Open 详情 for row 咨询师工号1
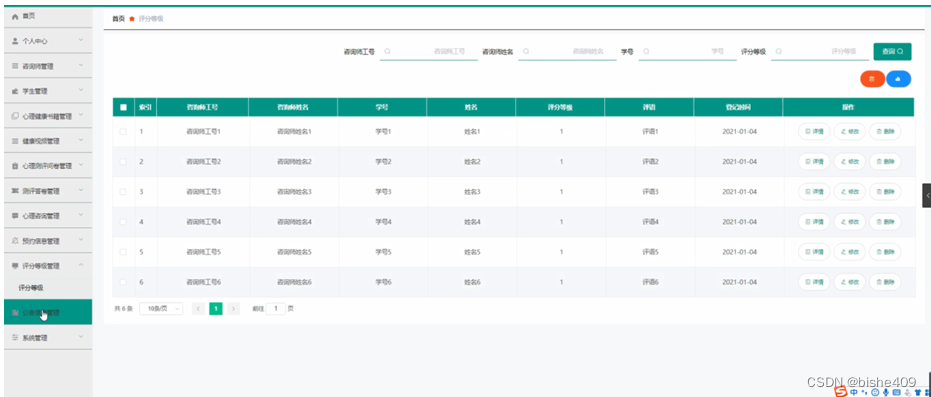Screen dimensions: 931x397 click(x=814, y=131)
